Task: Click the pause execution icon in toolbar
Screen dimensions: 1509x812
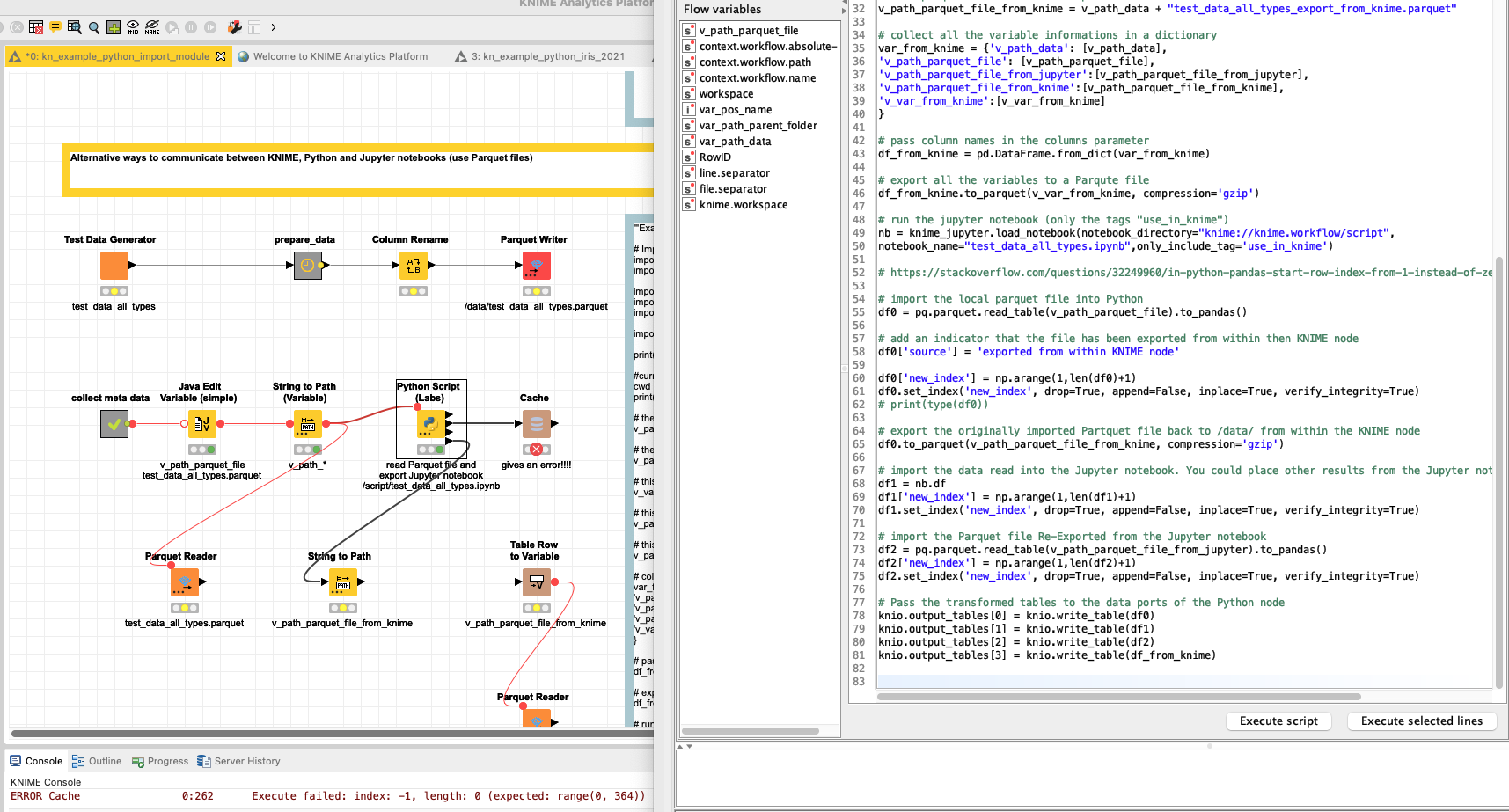Action: click(x=191, y=27)
